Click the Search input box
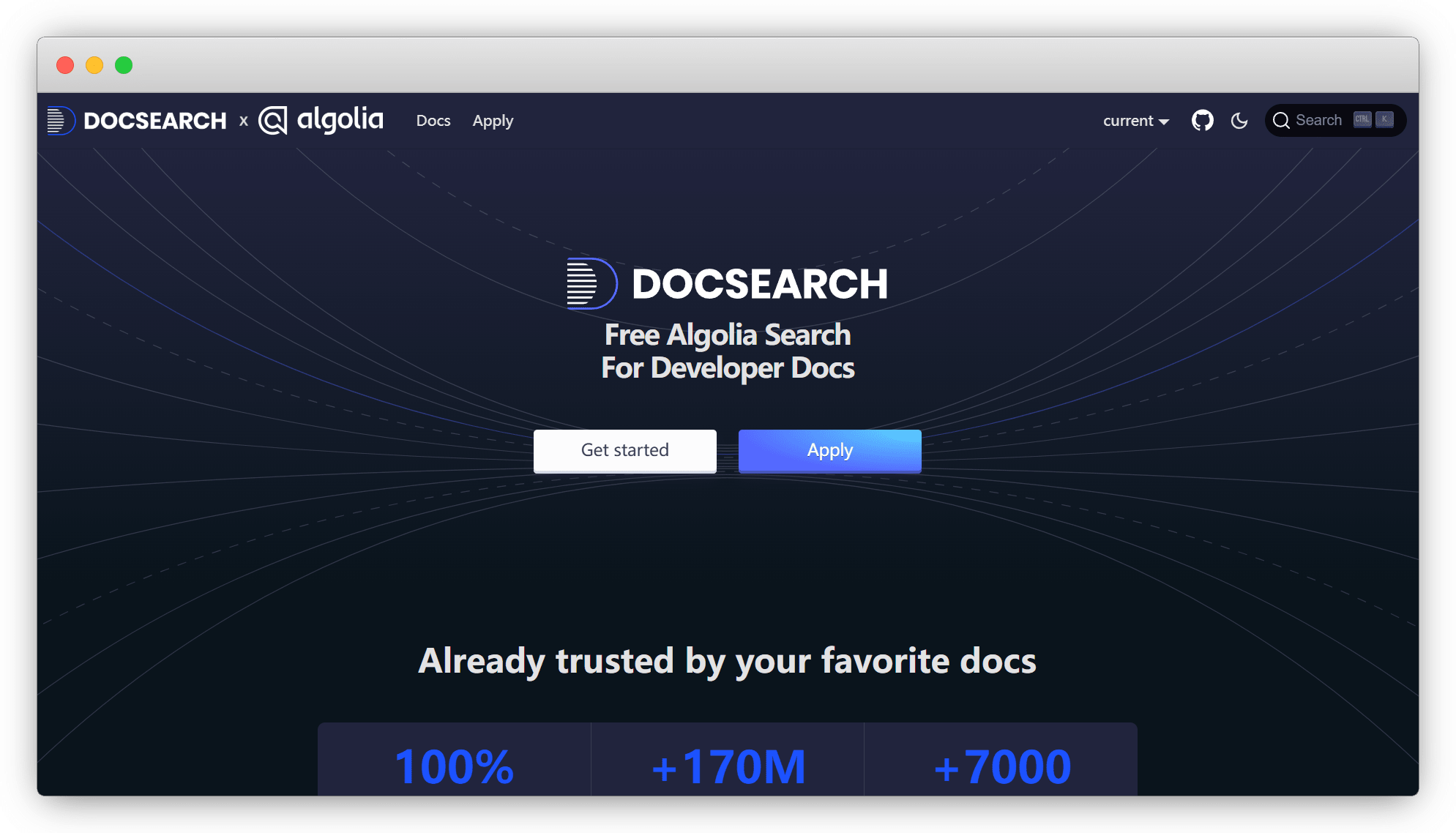Image resolution: width=1456 pixels, height=833 pixels. 1318,121
